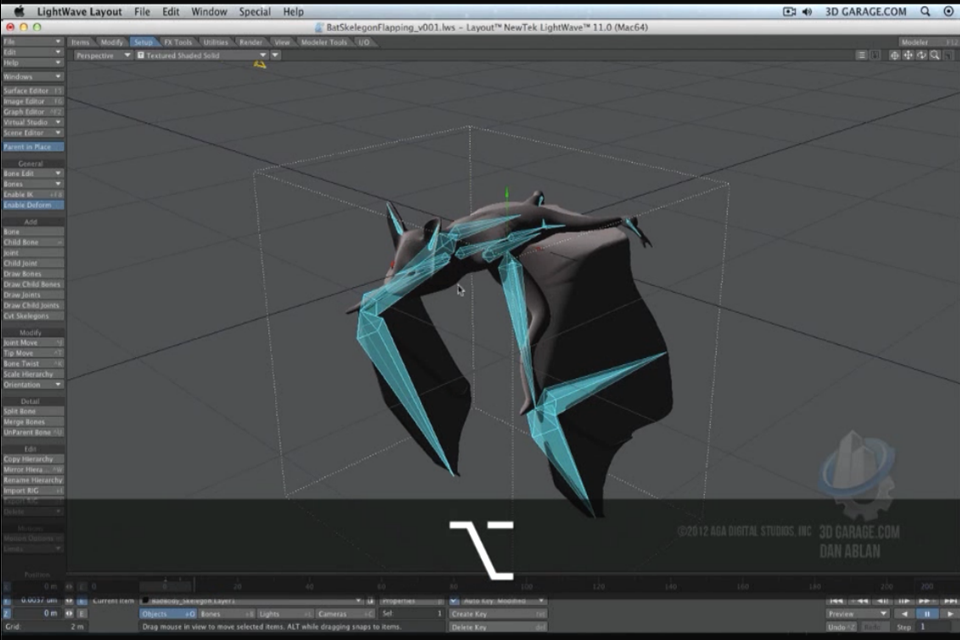Pause the animation playback
Image resolution: width=960 pixels, height=640 pixels.
[927, 614]
